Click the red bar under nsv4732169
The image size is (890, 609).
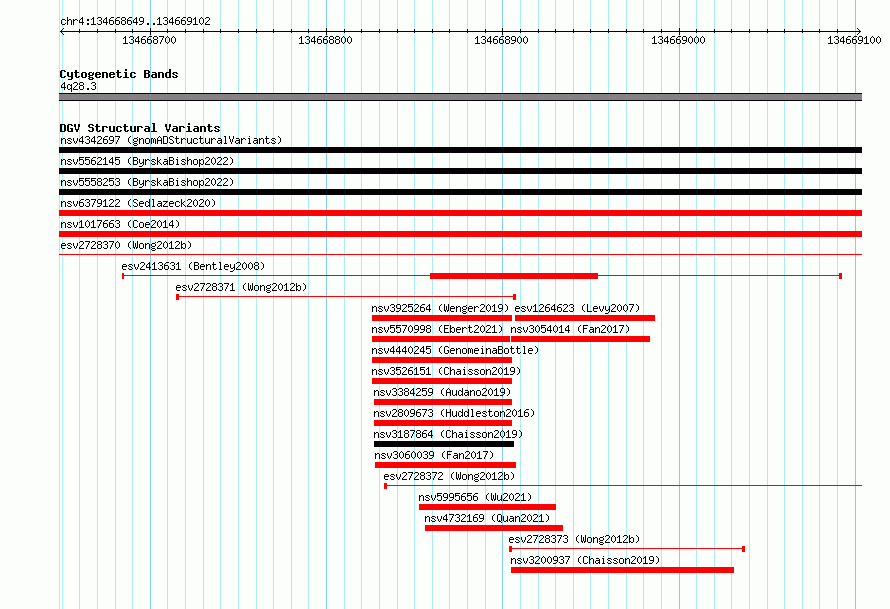[494, 528]
